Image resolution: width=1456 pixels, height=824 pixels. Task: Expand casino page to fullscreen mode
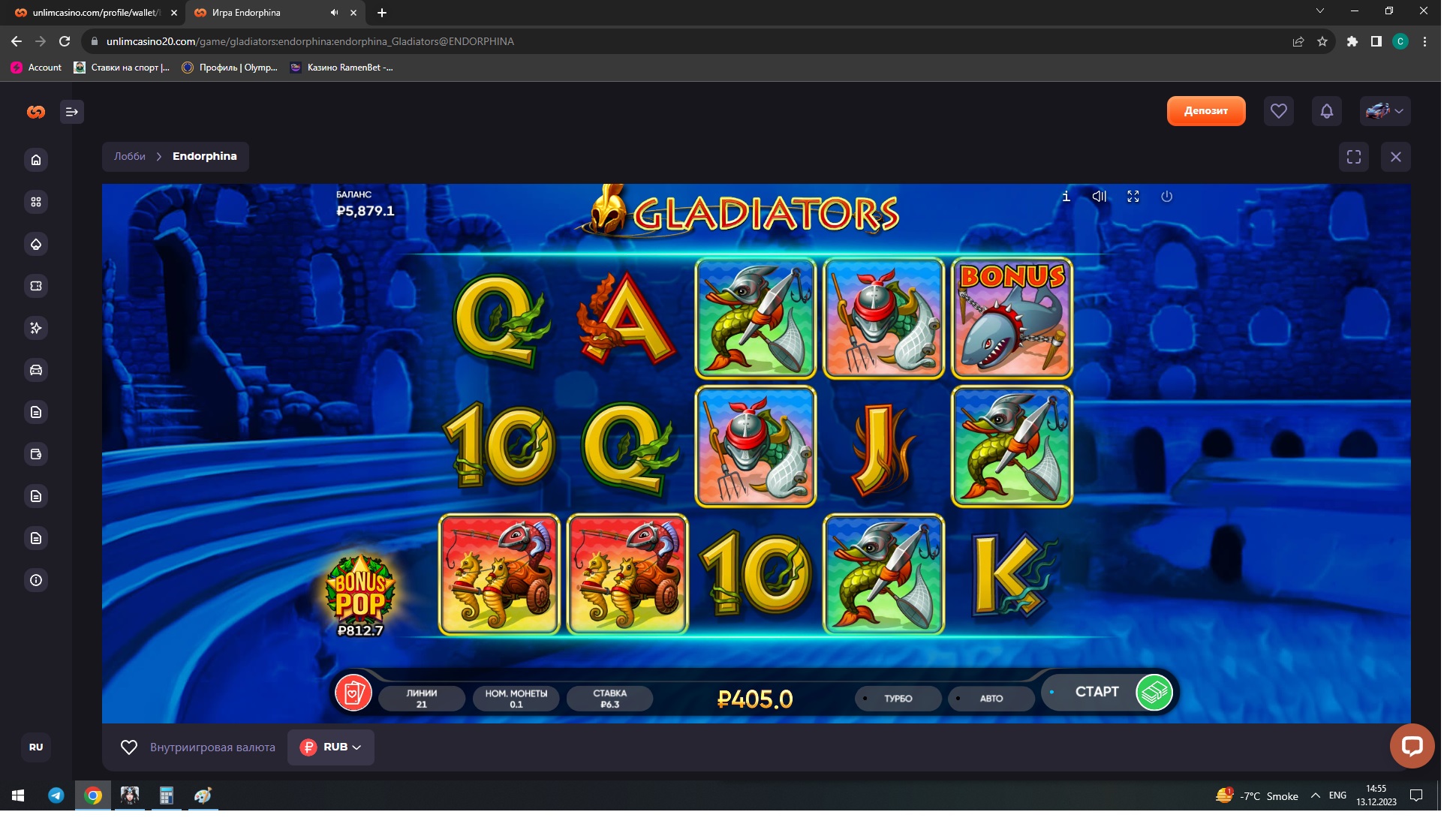pos(1353,157)
